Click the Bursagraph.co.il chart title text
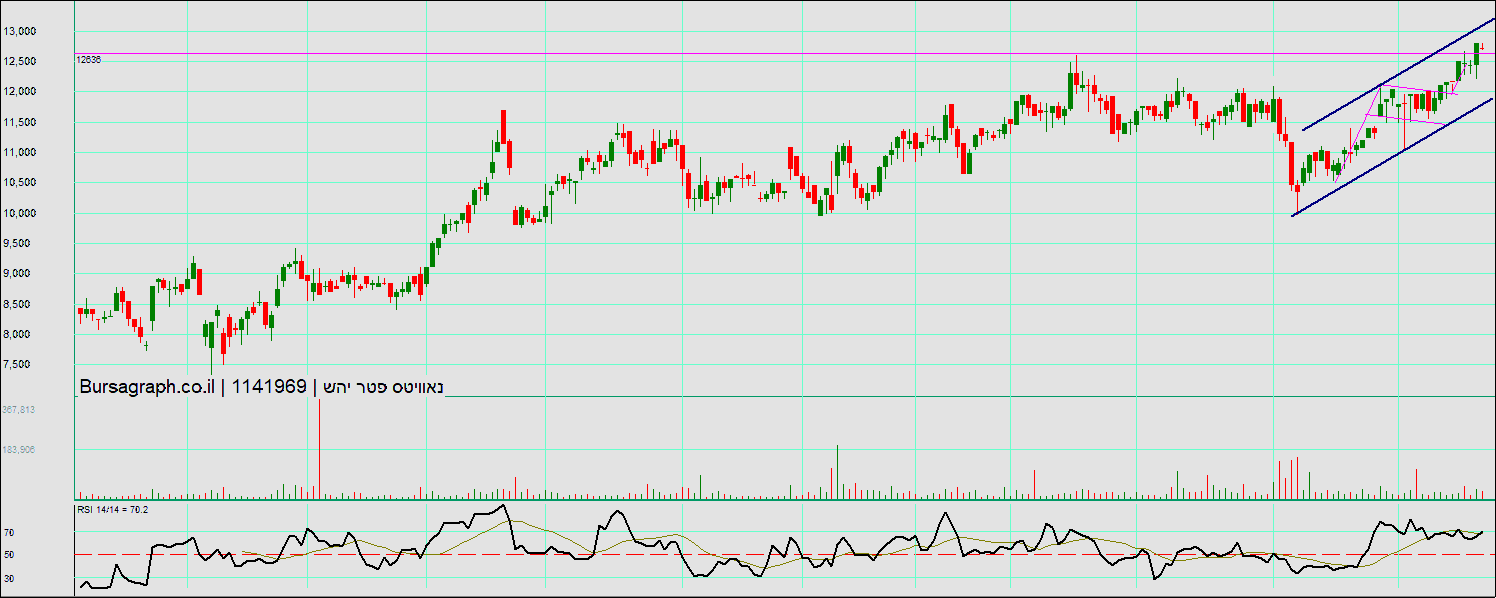 pyautogui.click(x=148, y=387)
